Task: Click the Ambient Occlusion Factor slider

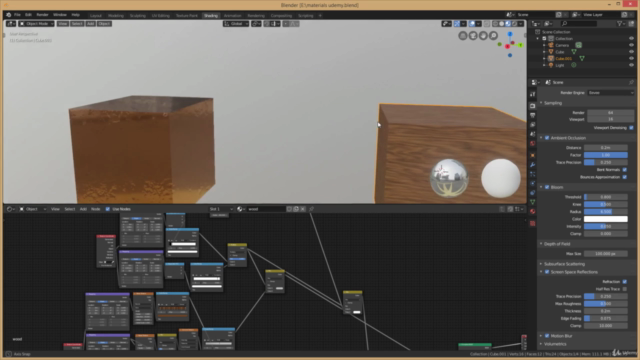Action: [x=606, y=155]
